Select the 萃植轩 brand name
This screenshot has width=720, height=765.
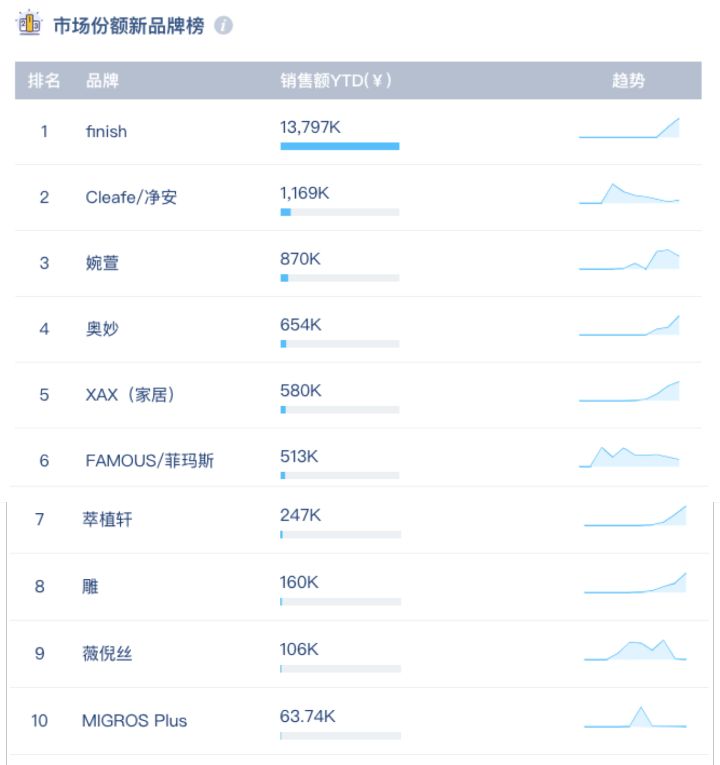coord(107,519)
